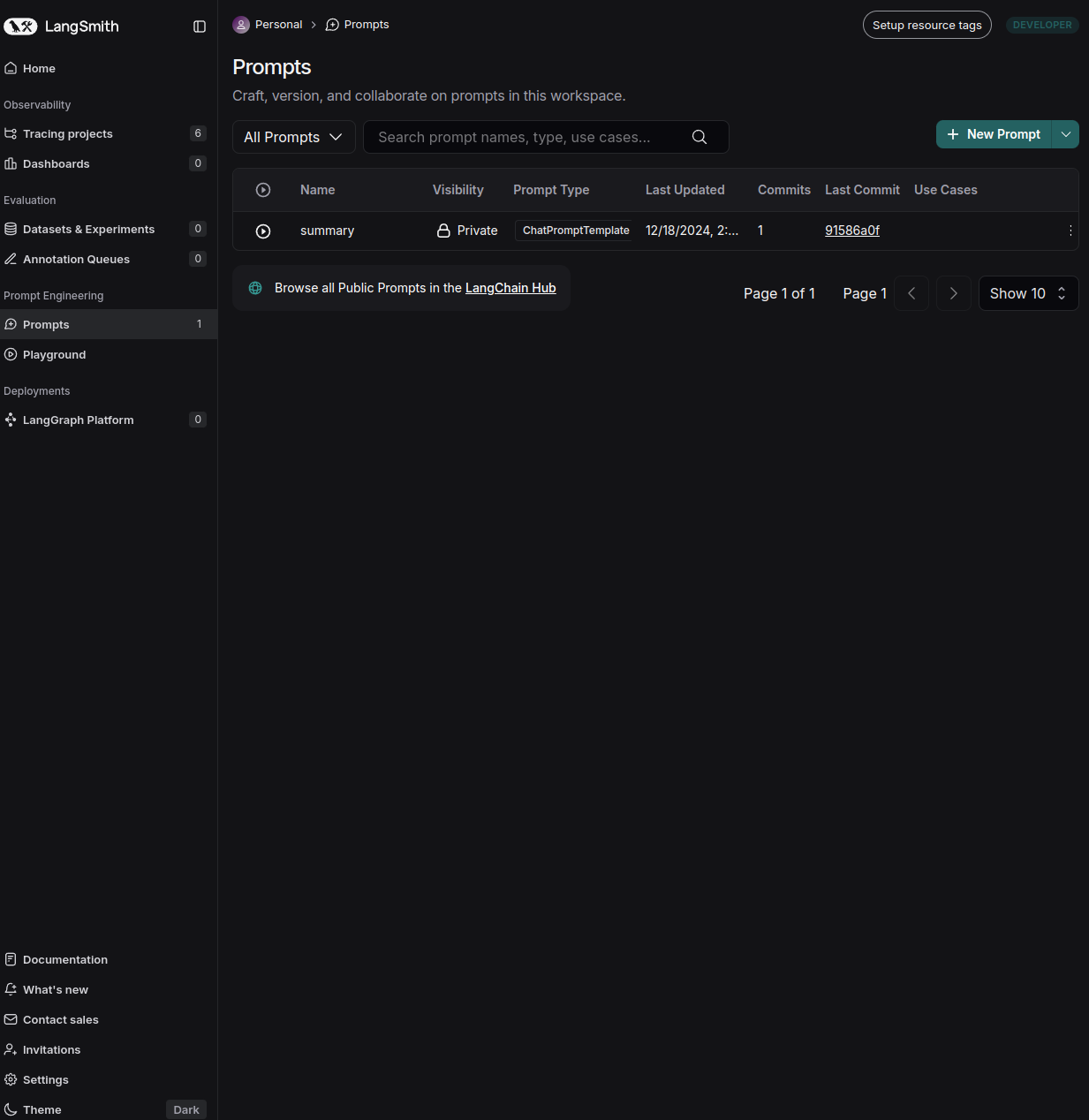Viewport: 1089px width, 1120px height.
Task: Click the Playground play icon
Action: (11, 354)
